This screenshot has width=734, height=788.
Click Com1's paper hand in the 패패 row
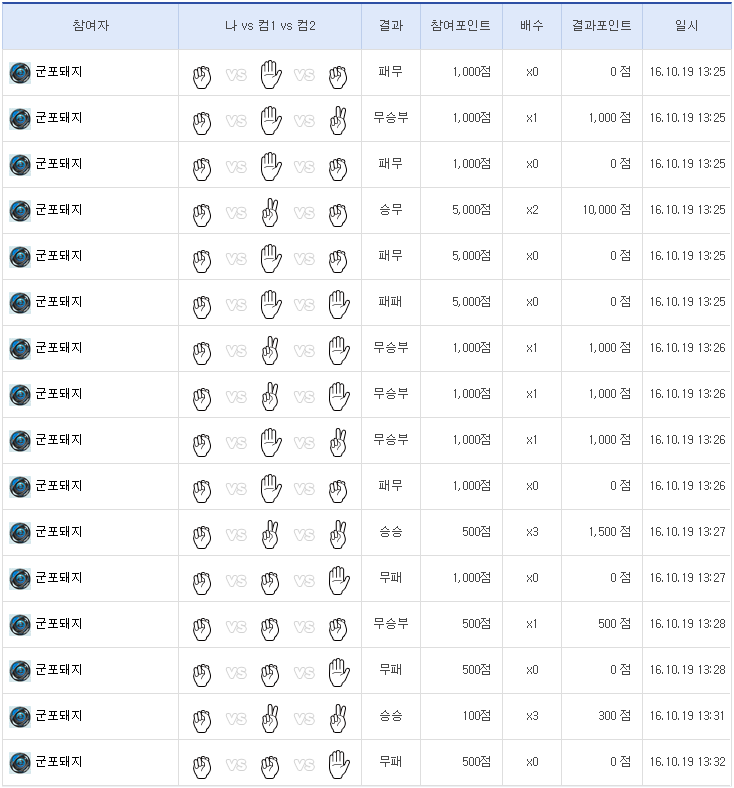pyautogui.click(x=270, y=303)
